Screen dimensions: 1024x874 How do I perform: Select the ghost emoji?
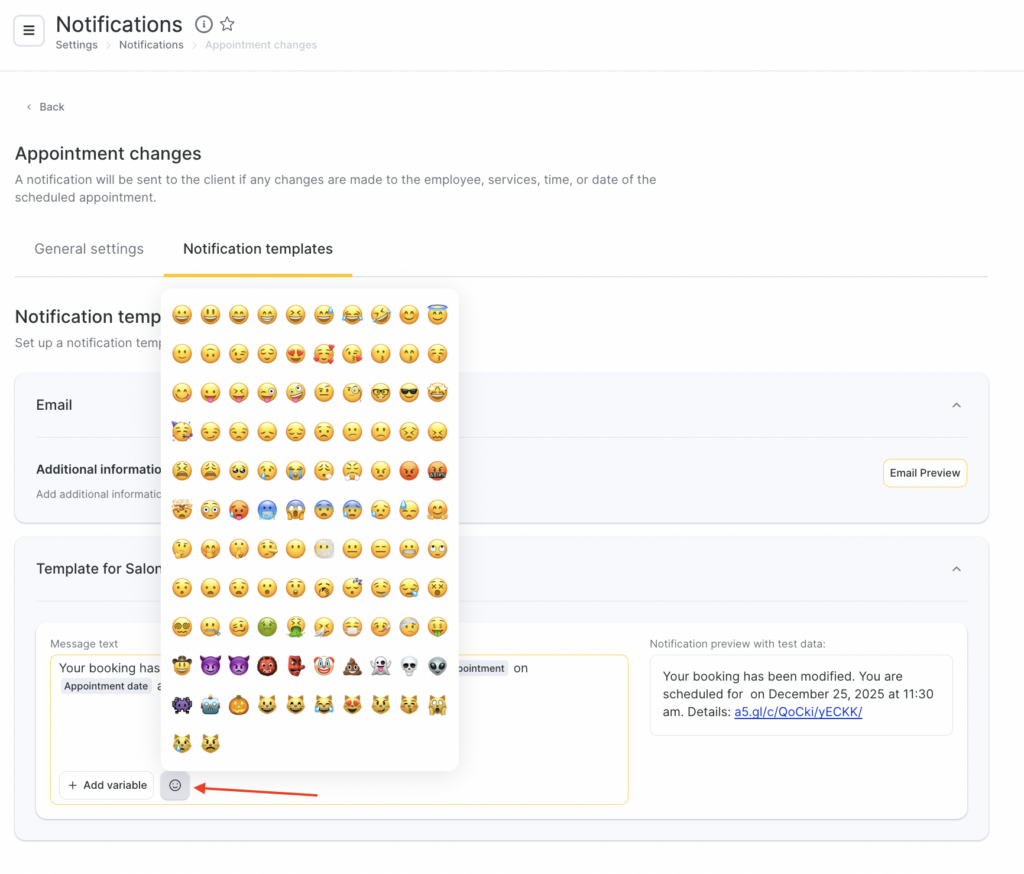[381, 666]
